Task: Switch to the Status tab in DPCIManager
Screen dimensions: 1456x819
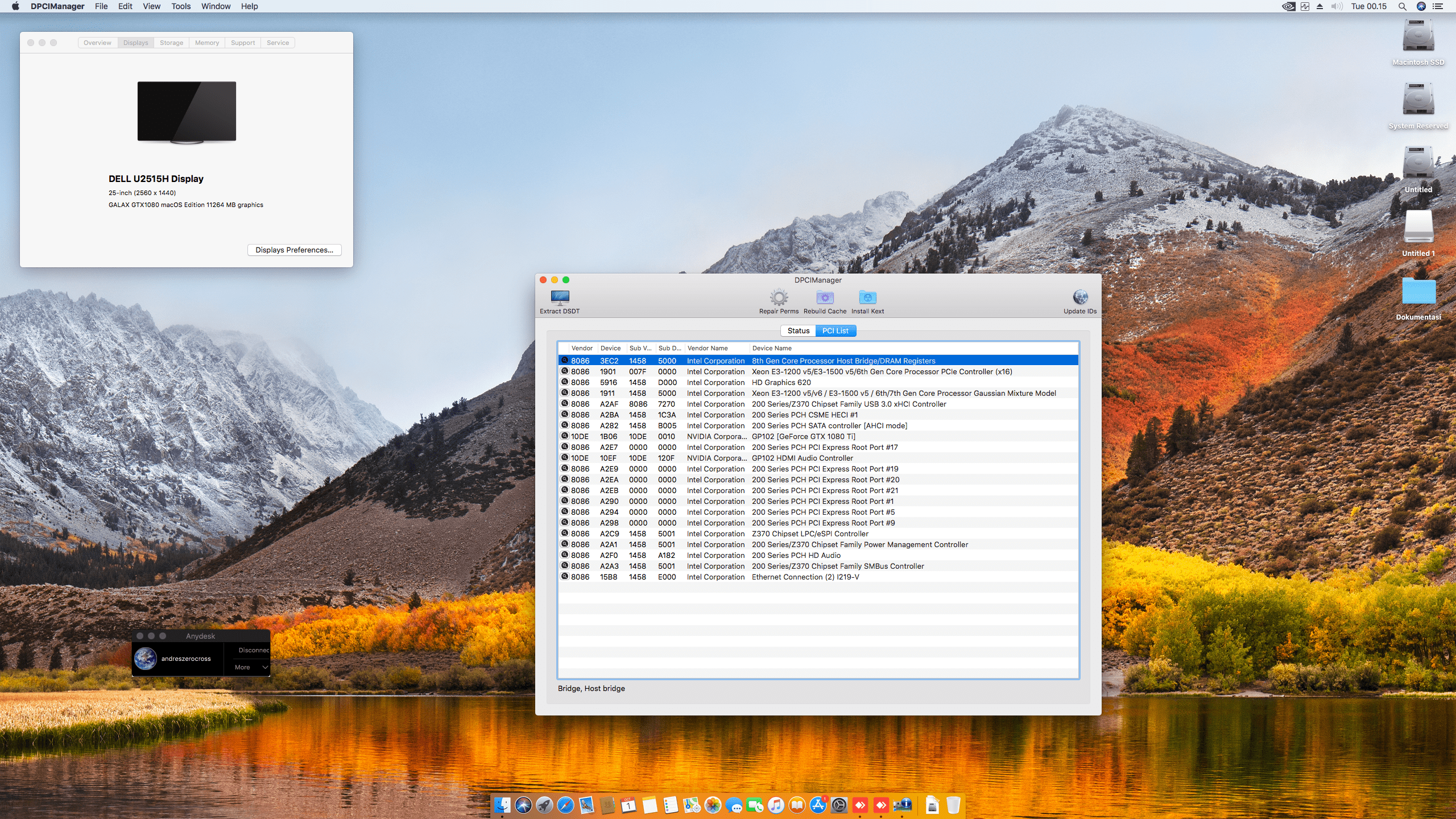Action: tap(799, 330)
